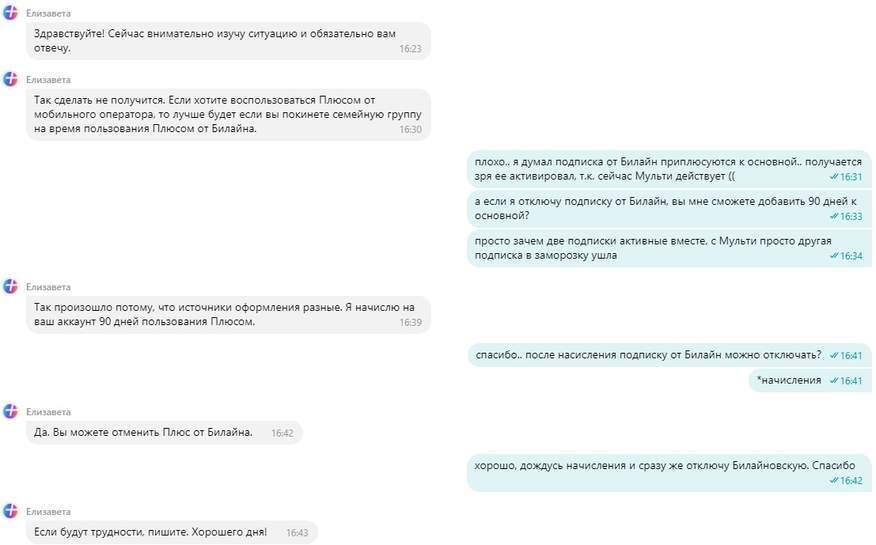Click the 'Да. Вы можете отменить Плюс' bubble
Image resolution: width=876 pixels, height=545 pixels.
164,433
